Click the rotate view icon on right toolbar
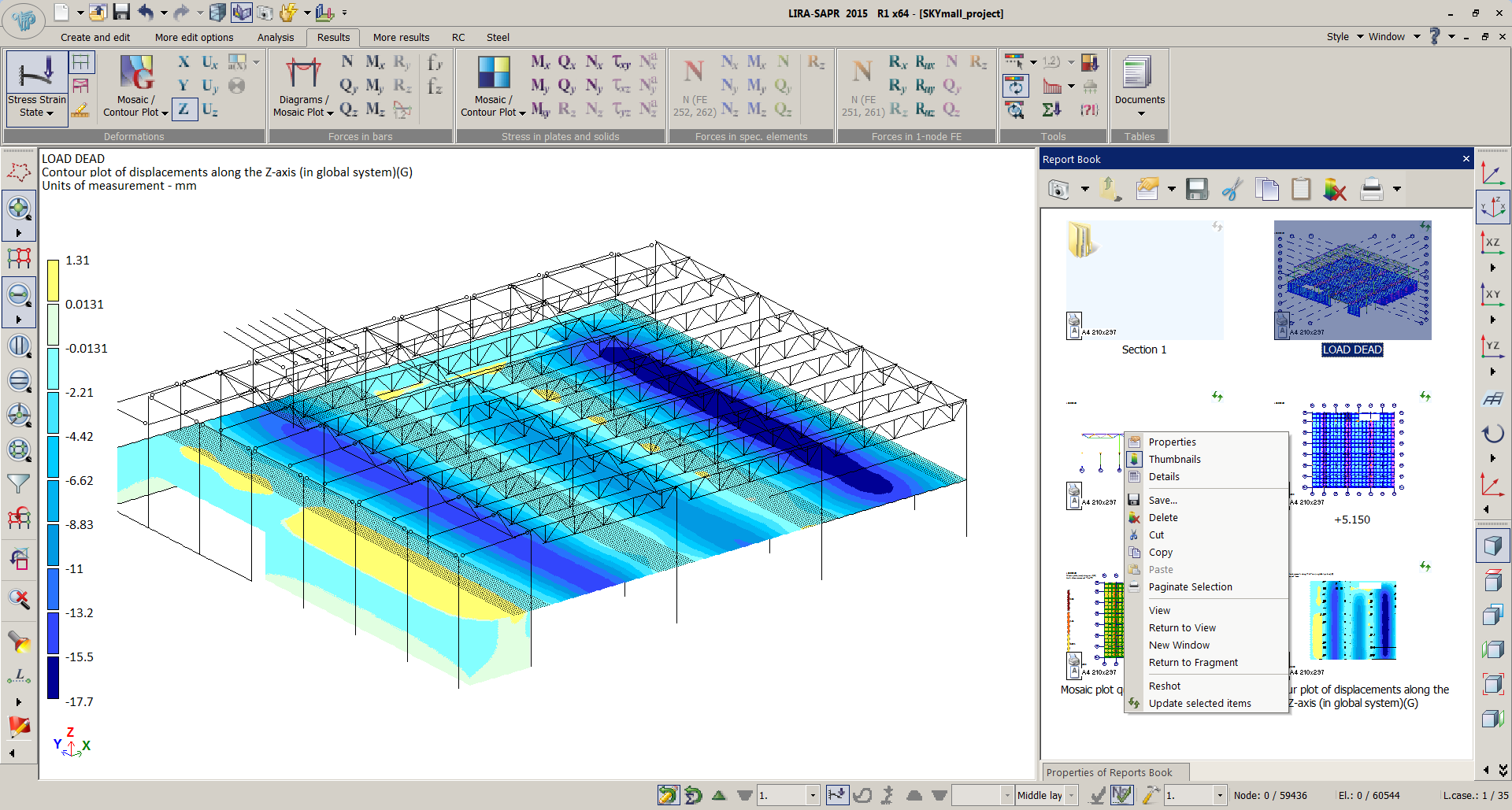 (1492, 433)
